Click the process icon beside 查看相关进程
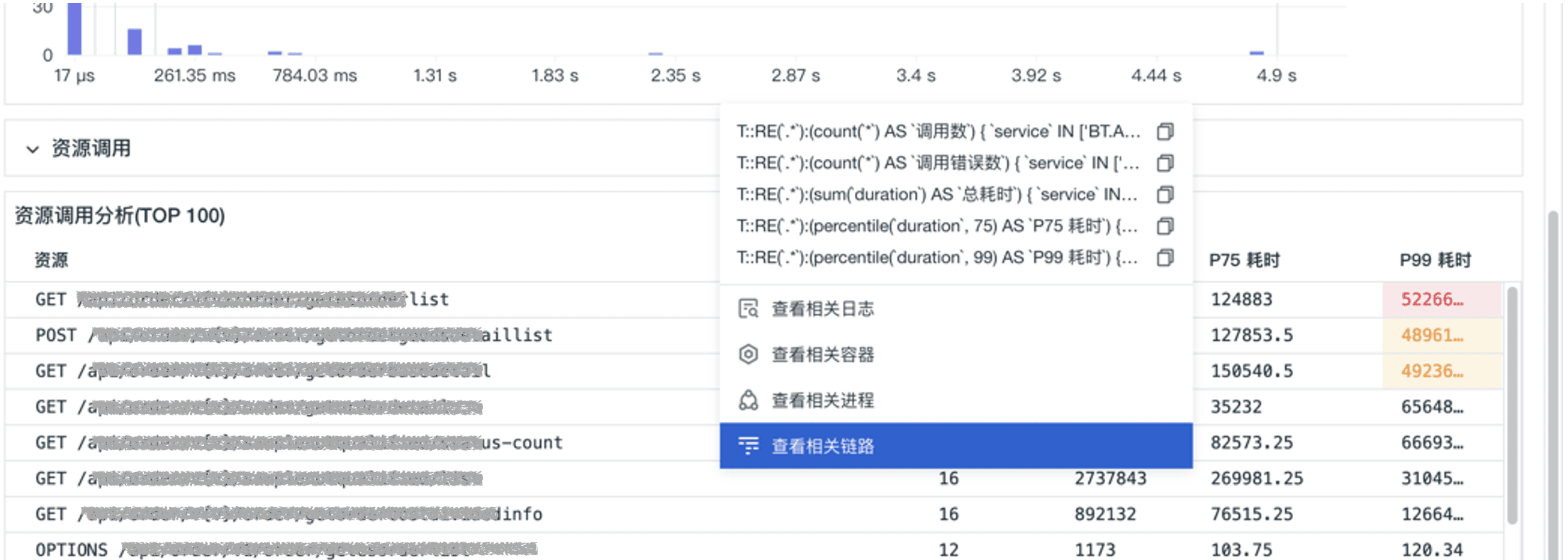Image resolution: width=1568 pixels, height=560 pixels. click(x=749, y=401)
